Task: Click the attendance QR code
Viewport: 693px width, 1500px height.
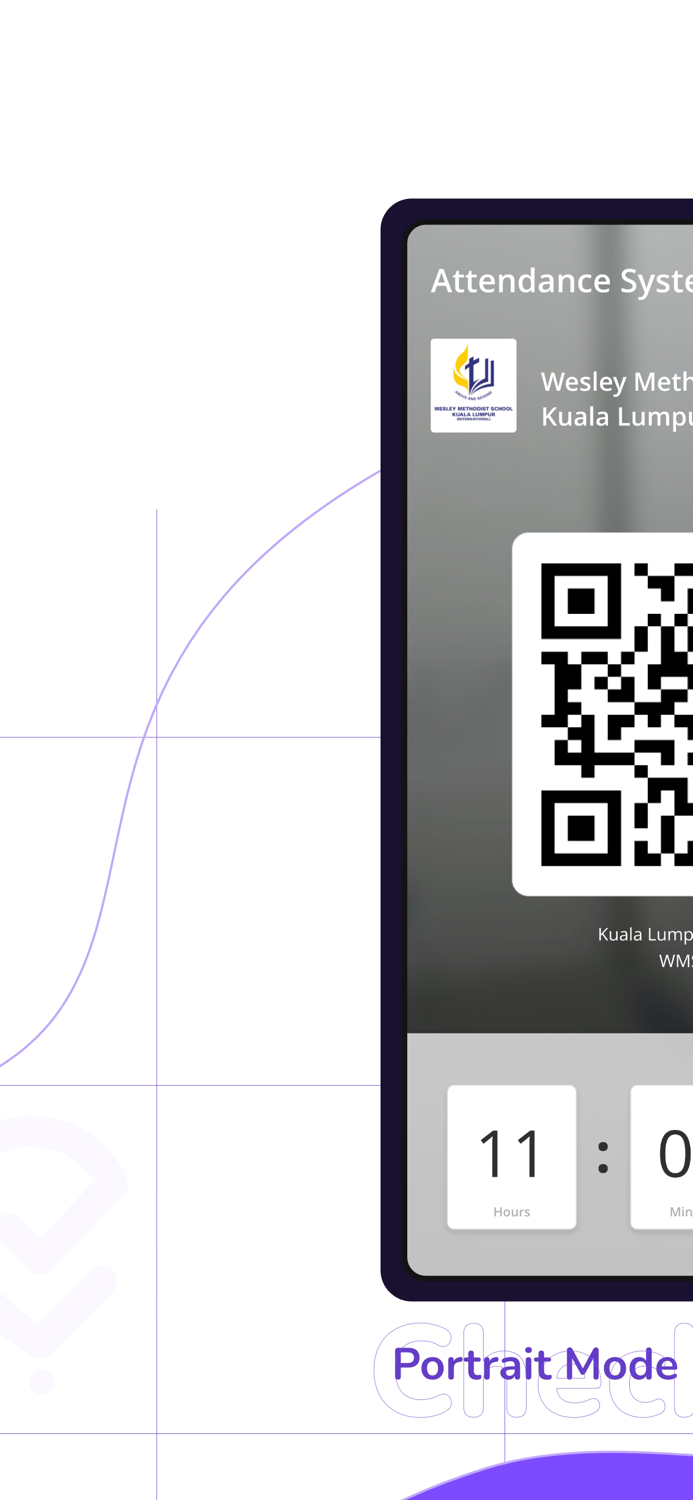Action: [x=616, y=714]
